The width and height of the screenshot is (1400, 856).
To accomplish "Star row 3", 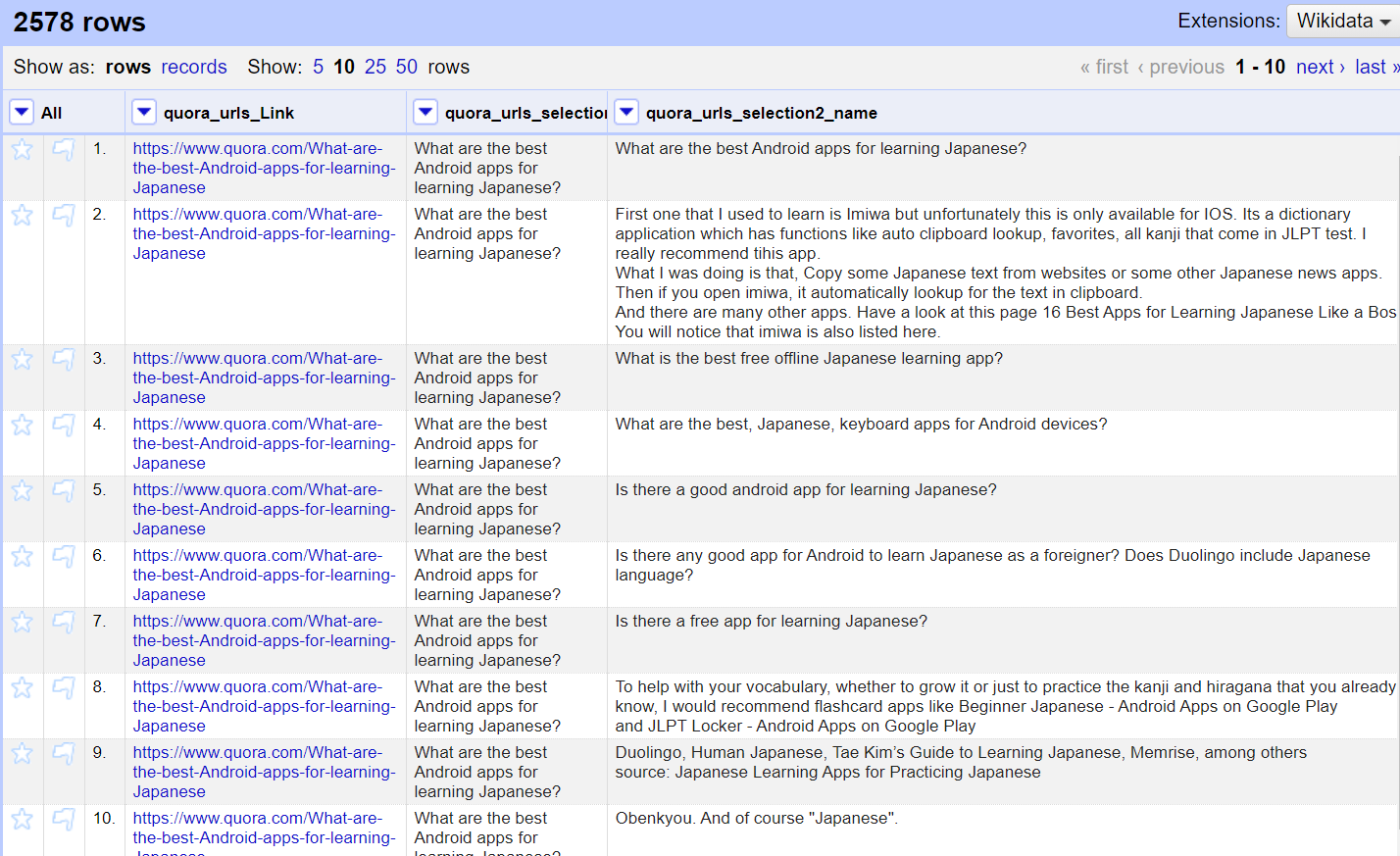I will coord(22,360).
